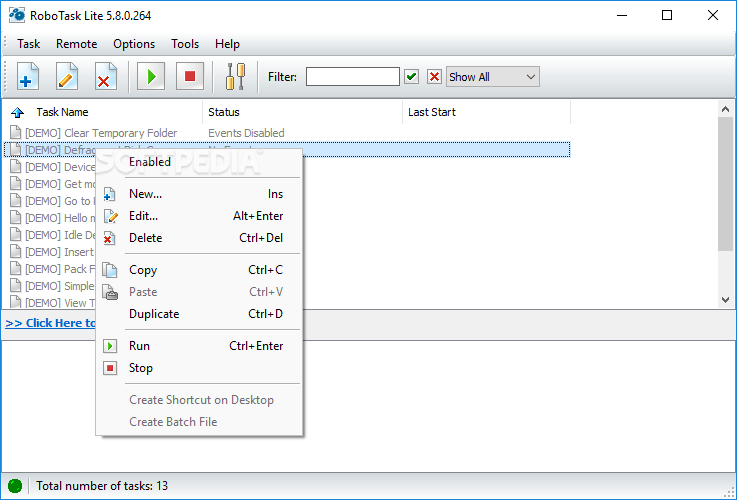Screen dimensions: 737x500
Task: Open the Remote menu
Action: tap(77, 44)
